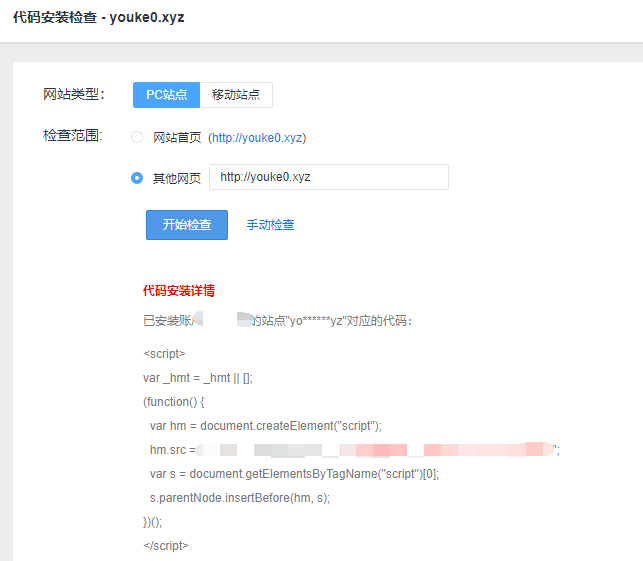Screen dimensions: 643x561
Task: Choose the 网站首页 radio option
Action: pyautogui.click(x=137, y=137)
